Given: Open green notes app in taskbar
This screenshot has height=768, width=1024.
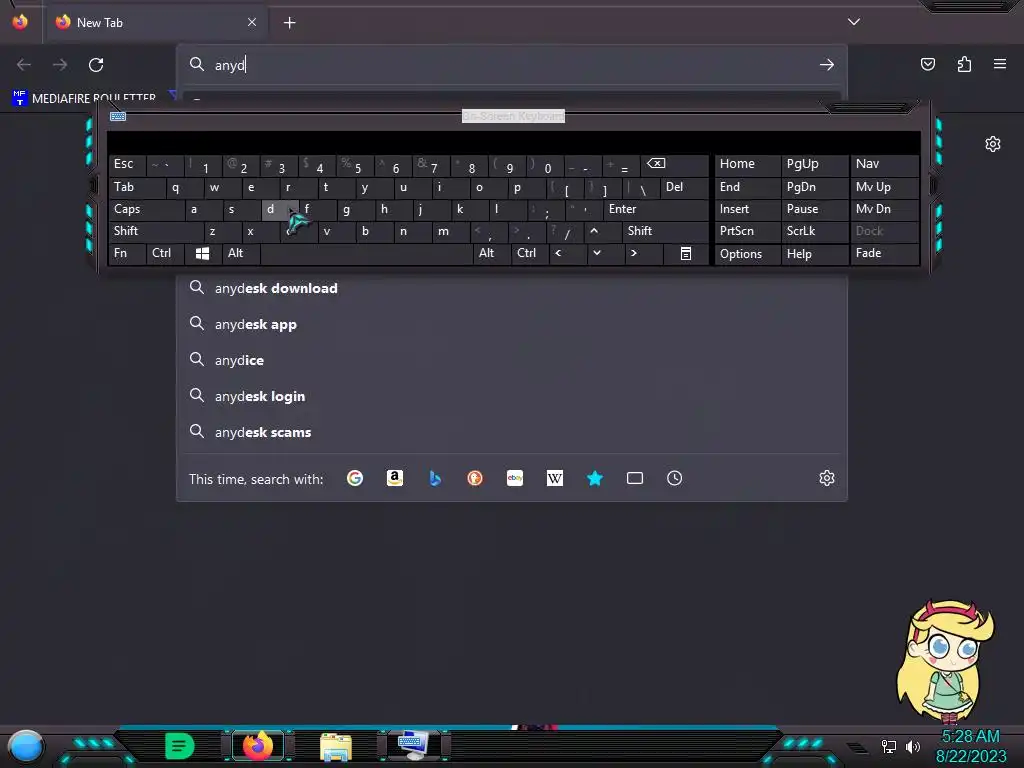Looking at the screenshot, I should tap(180, 746).
